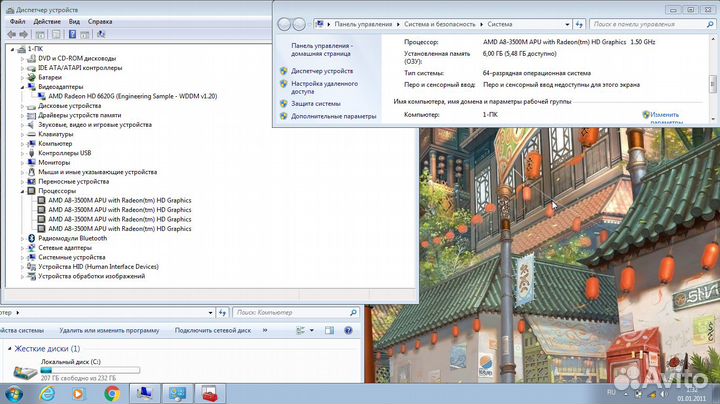This screenshot has height=404, width=720.
Task: Open the Вид menu
Action: pos(75,21)
